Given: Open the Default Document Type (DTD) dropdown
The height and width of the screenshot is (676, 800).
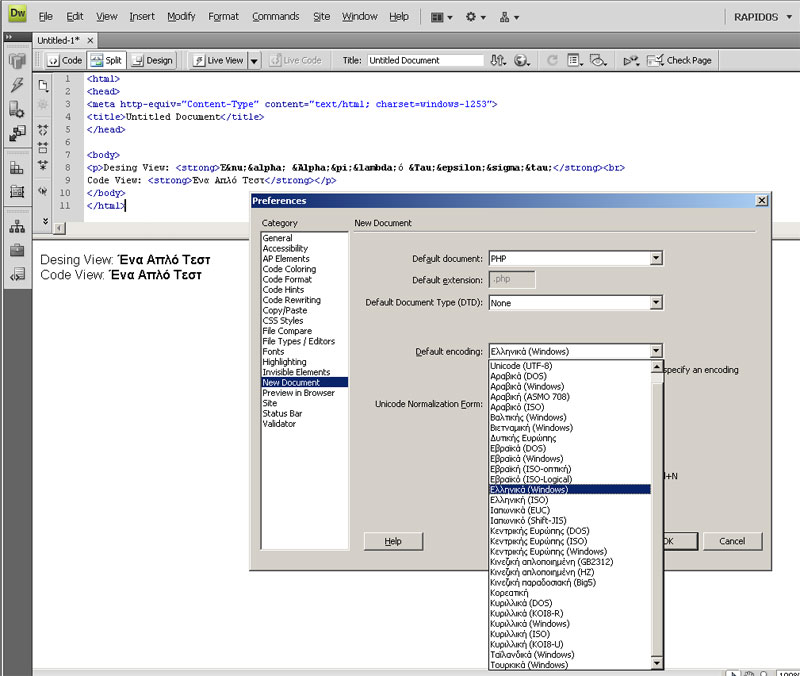Looking at the screenshot, I should click(x=657, y=303).
